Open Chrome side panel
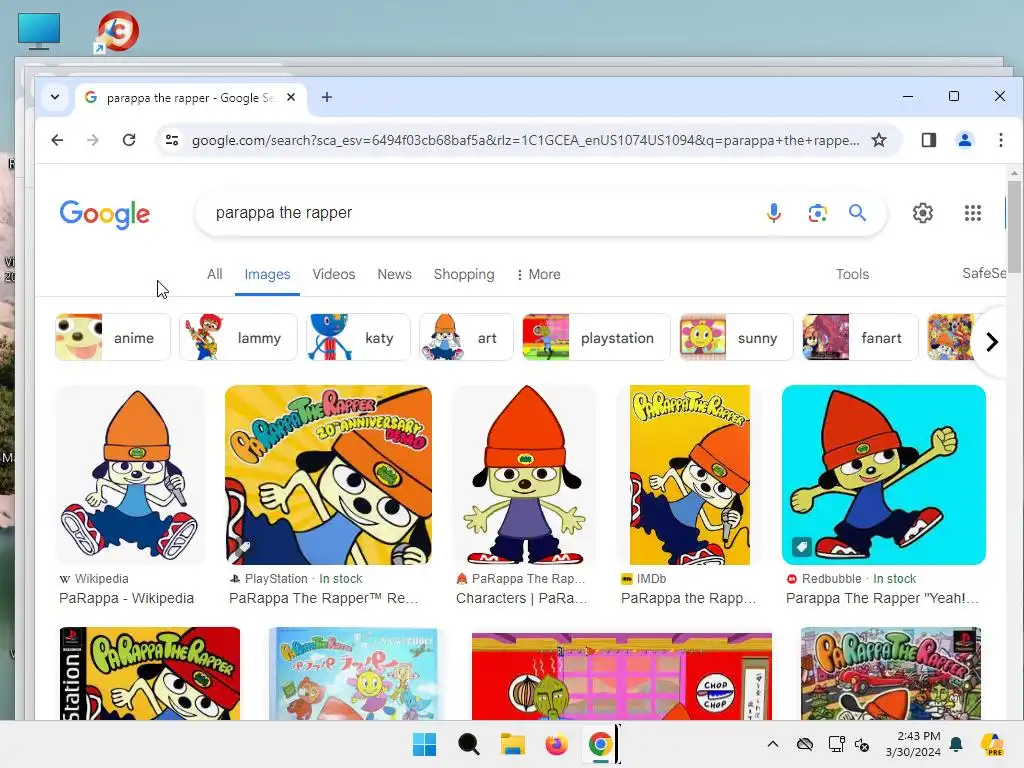 [x=929, y=140]
